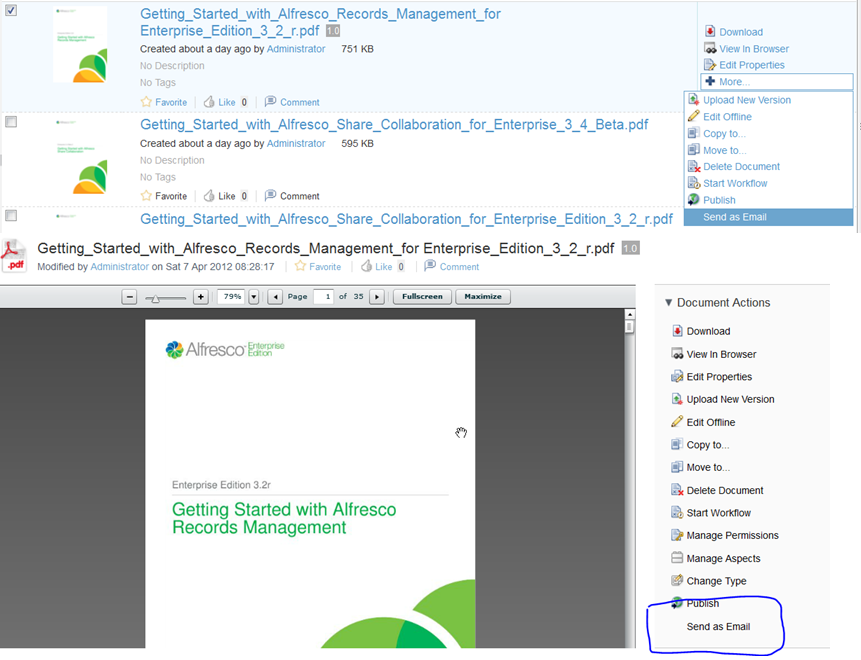Click Upload New Version icon under Document Actions
861x660 pixels.
pyautogui.click(x=677, y=399)
